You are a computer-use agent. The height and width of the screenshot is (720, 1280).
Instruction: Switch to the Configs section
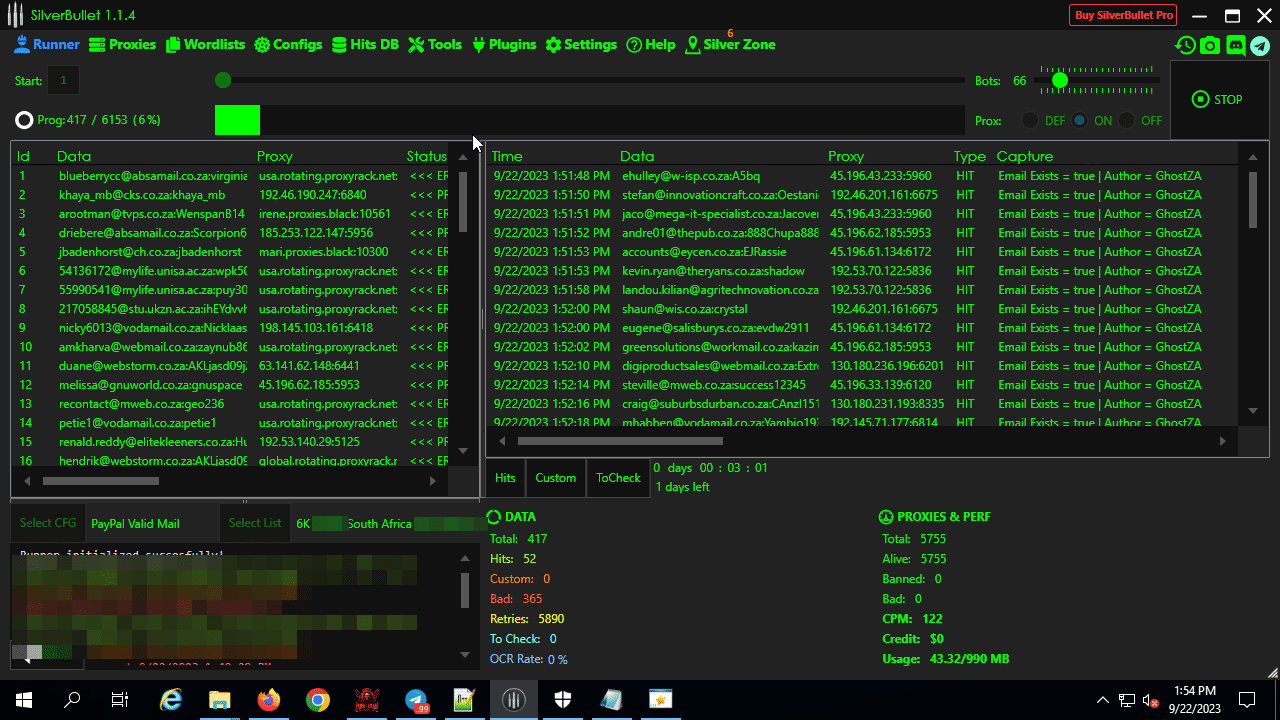point(289,45)
